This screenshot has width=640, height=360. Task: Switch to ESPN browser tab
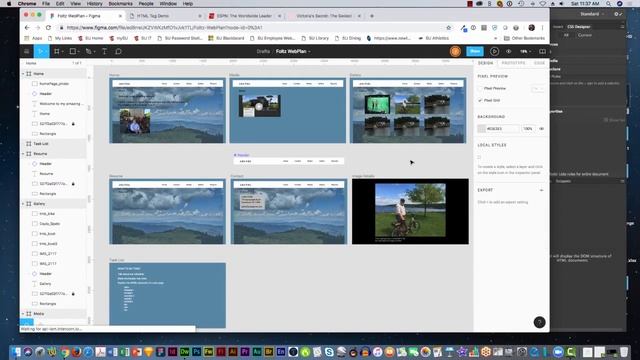pyautogui.click(x=244, y=16)
